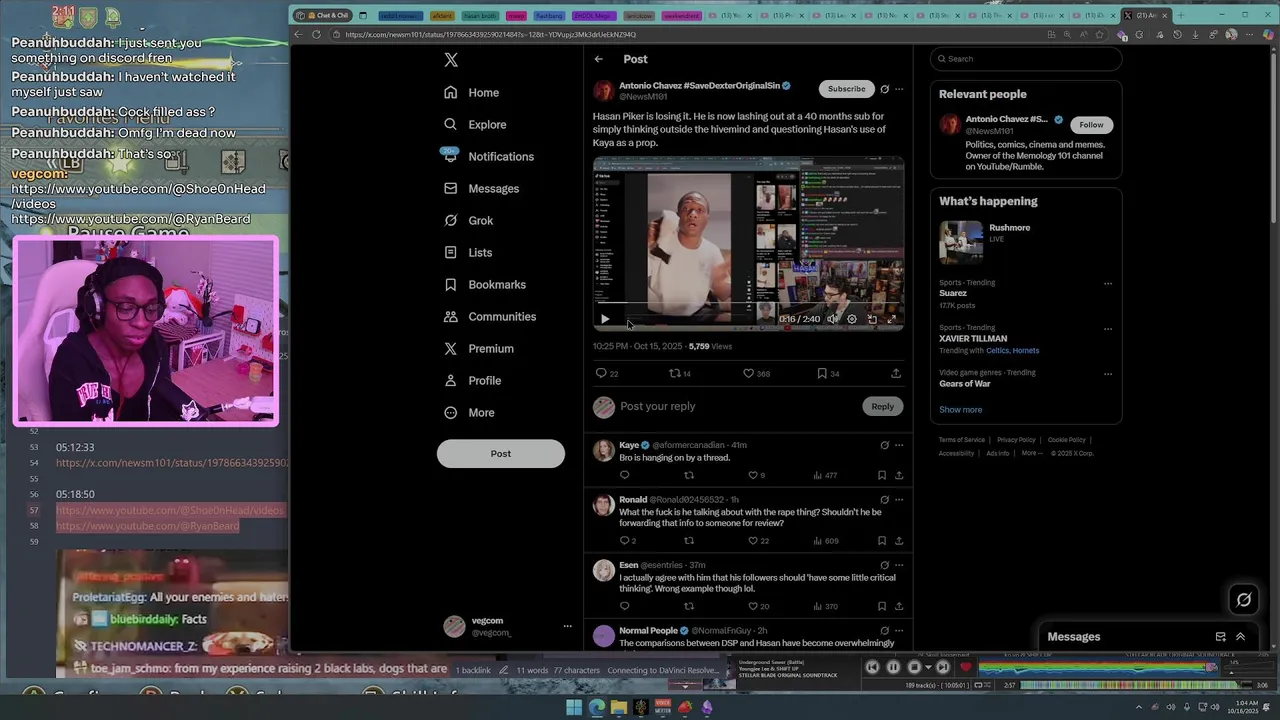Screen dimensions: 1280x720
Task: Mute the video with speaker icon
Action: click(832, 319)
